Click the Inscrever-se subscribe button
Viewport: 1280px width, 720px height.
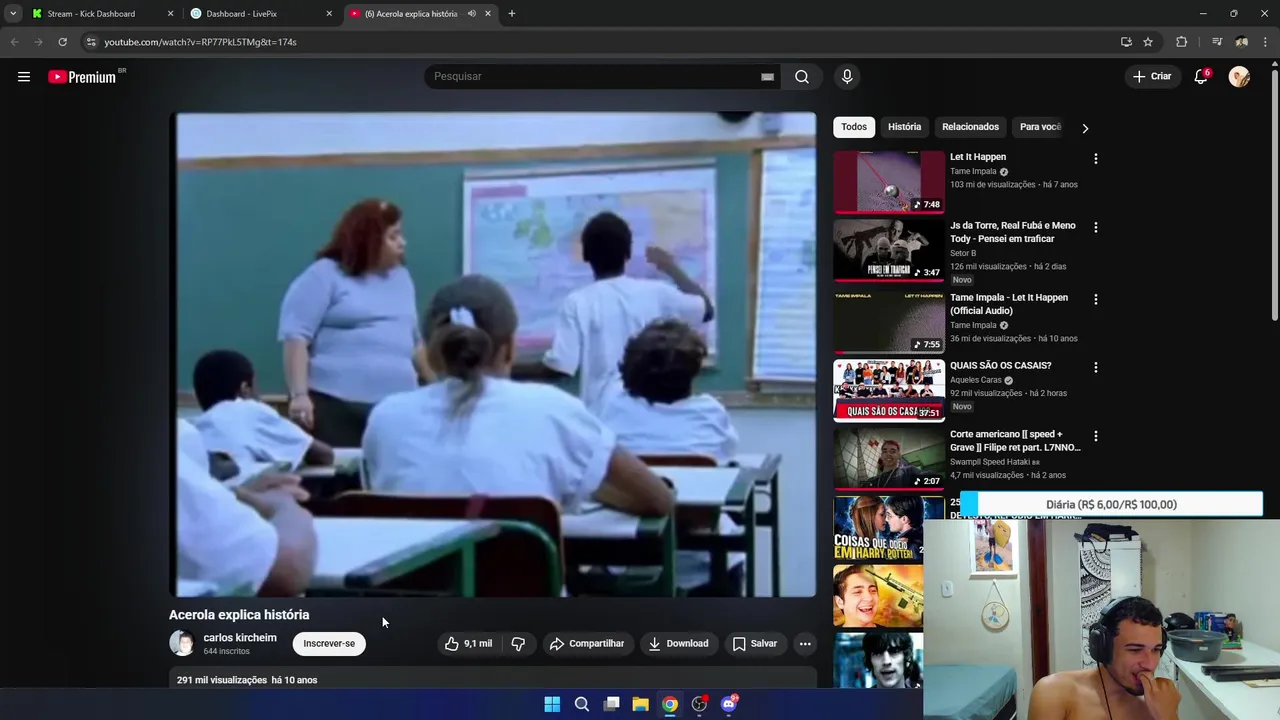(329, 644)
